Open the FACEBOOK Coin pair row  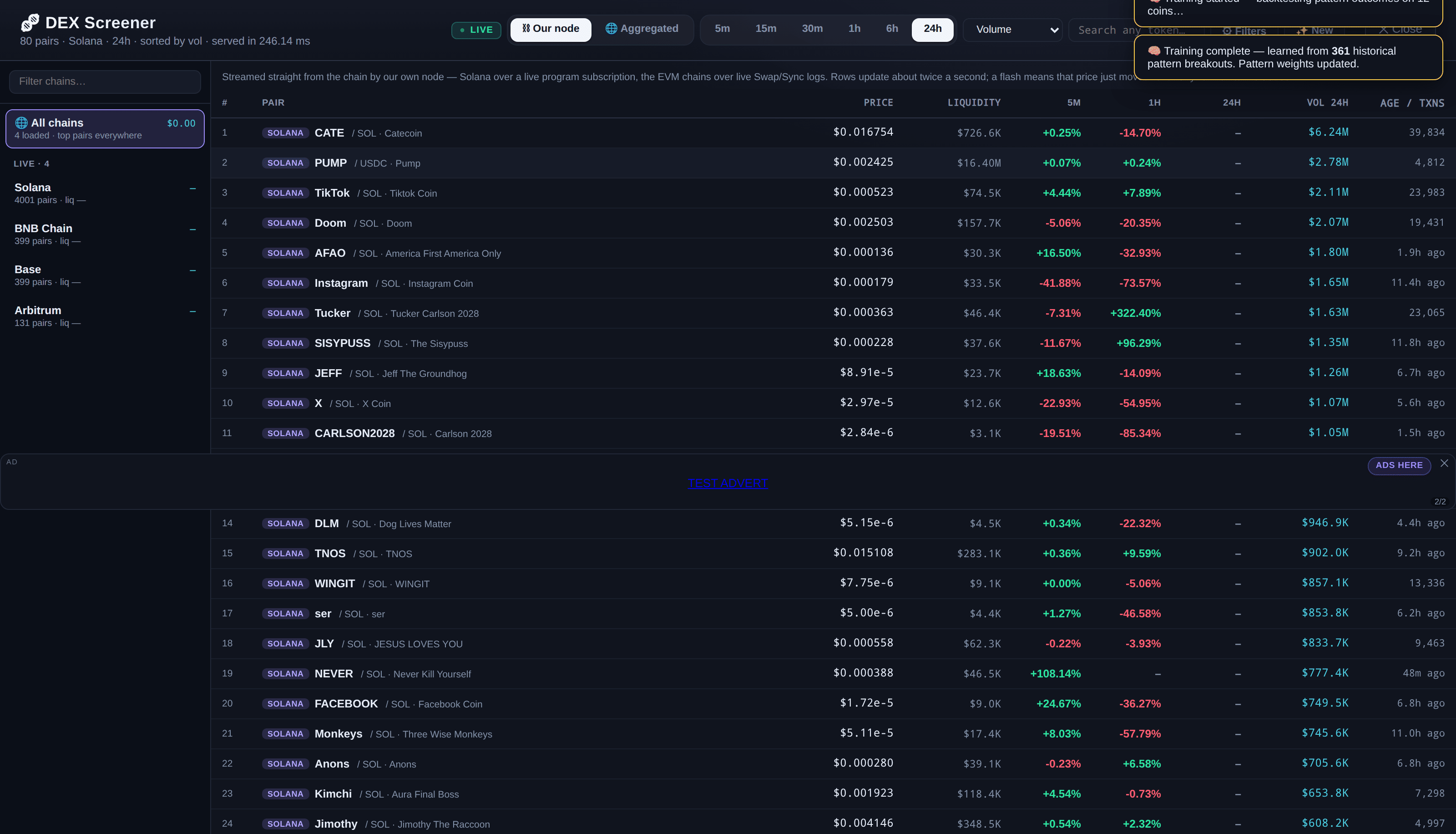833,704
